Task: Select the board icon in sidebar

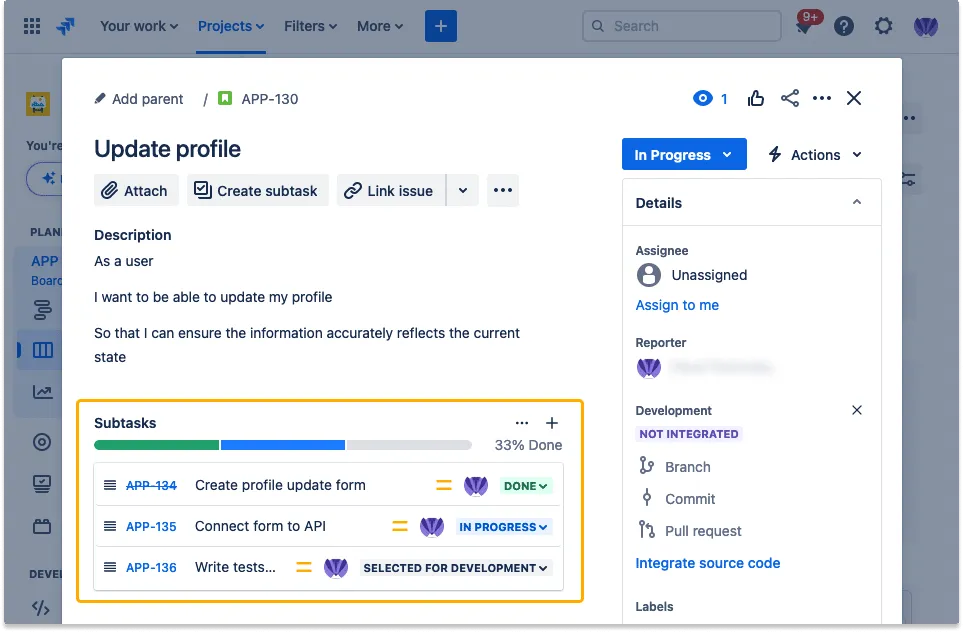Action: 42,350
